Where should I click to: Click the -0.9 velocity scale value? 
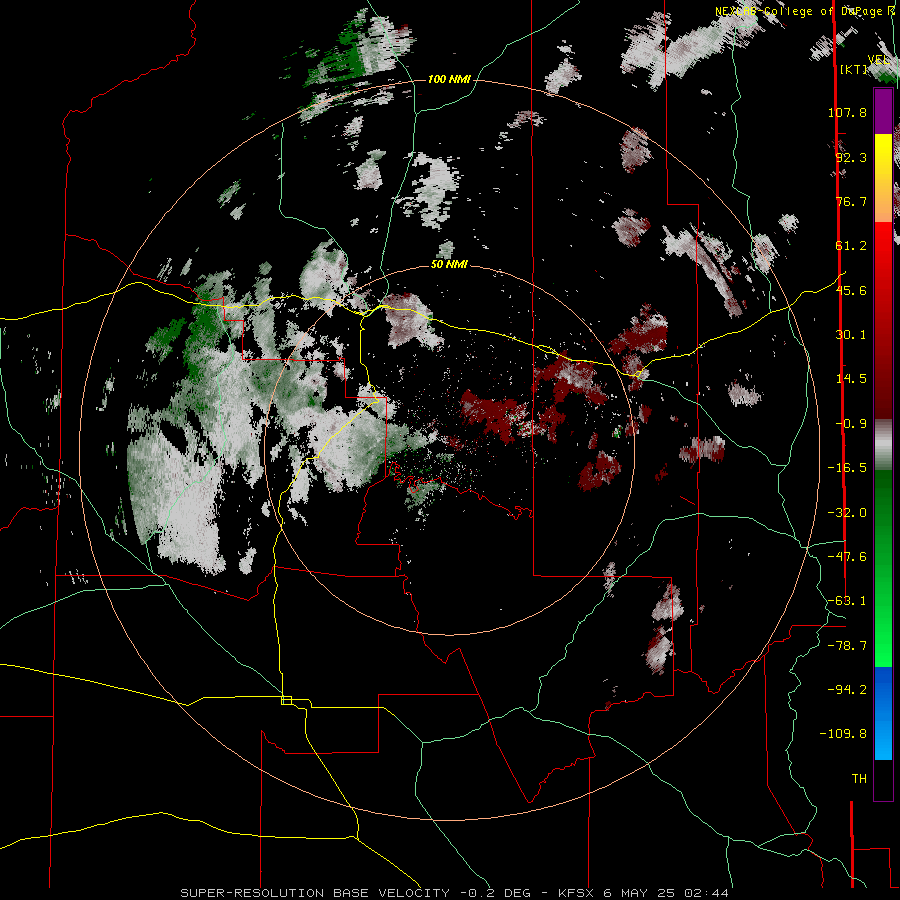click(851, 424)
